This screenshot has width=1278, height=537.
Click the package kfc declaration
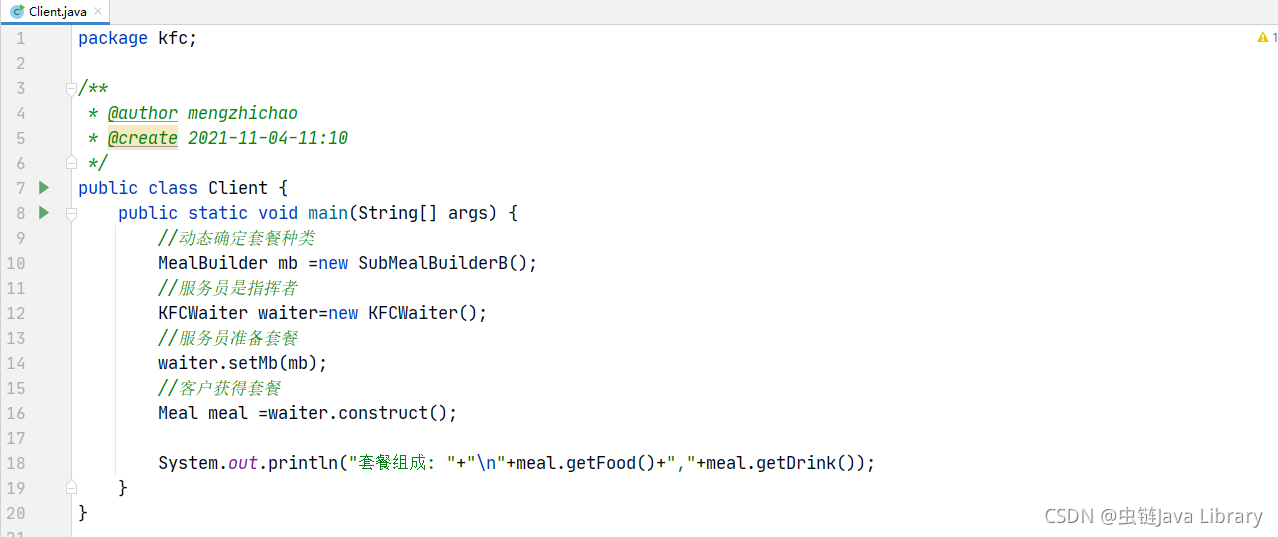click(x=138, y=38)
